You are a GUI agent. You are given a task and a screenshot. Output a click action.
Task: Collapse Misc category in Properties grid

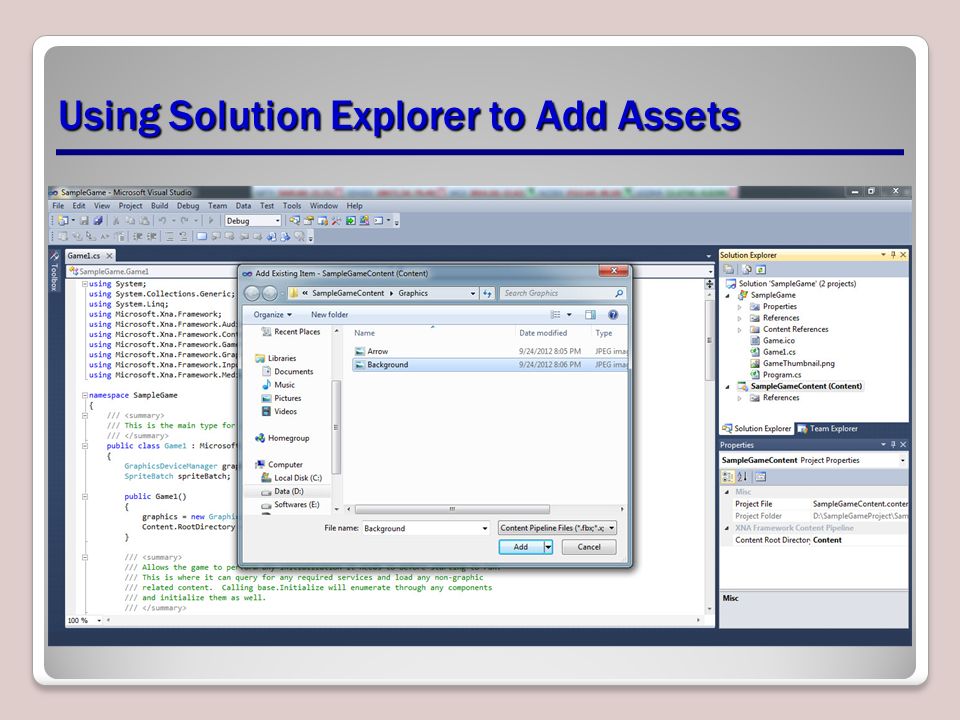pos(727,492)
